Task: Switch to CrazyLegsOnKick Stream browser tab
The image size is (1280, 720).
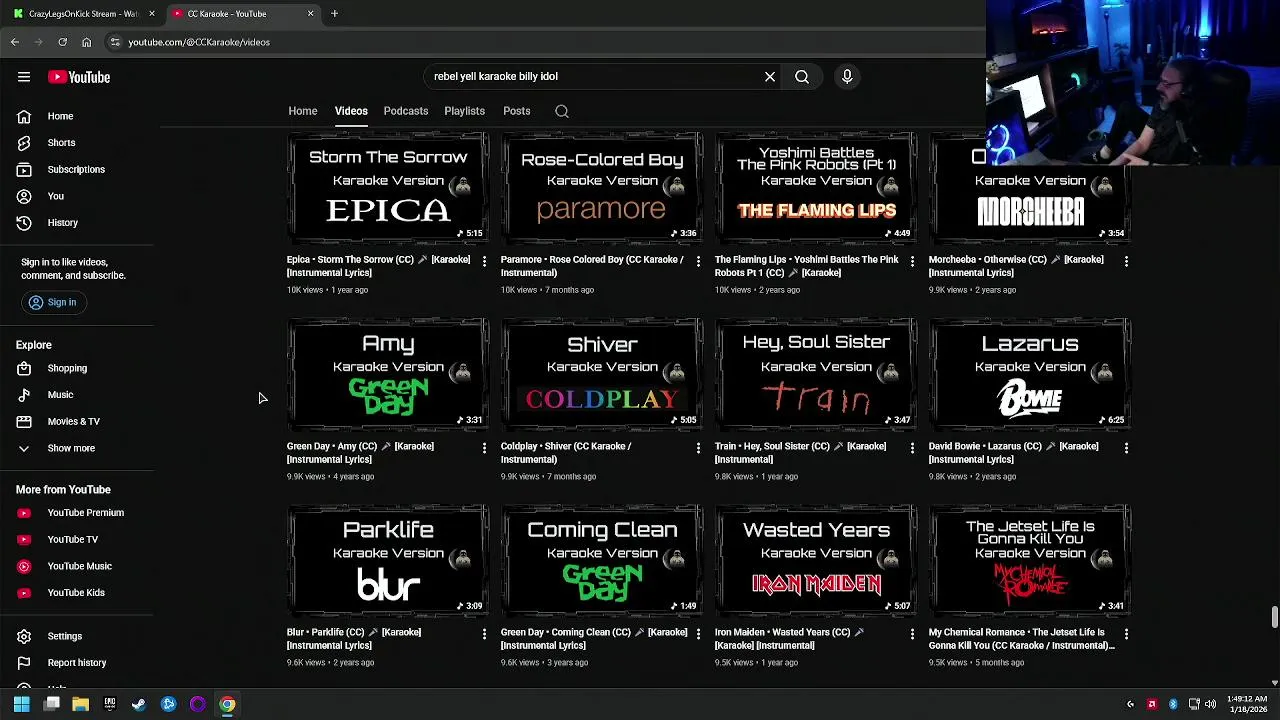Action: point(83,14)
